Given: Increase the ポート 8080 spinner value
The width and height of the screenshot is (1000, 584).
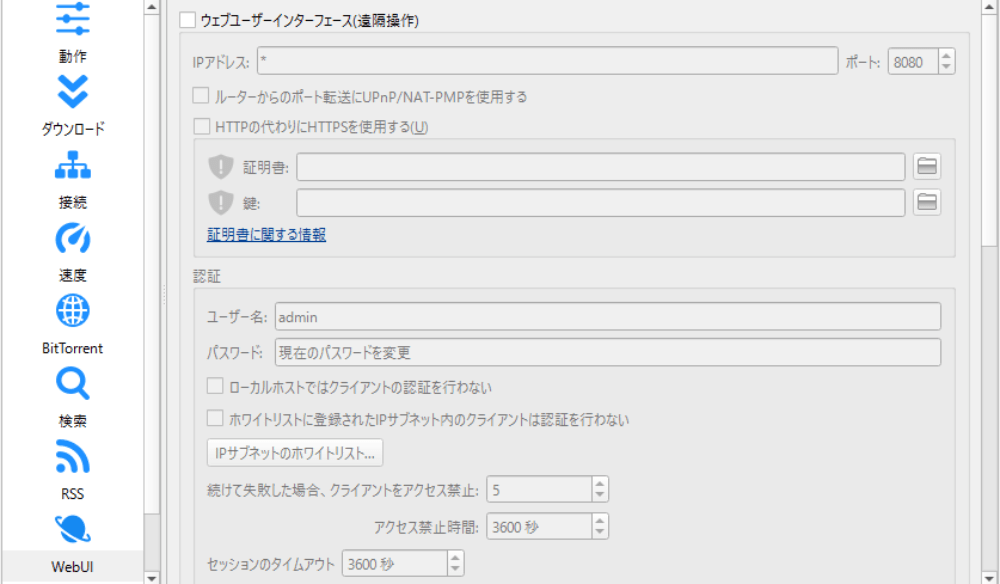Looking at the screenshot, I should tap(946, 56).
